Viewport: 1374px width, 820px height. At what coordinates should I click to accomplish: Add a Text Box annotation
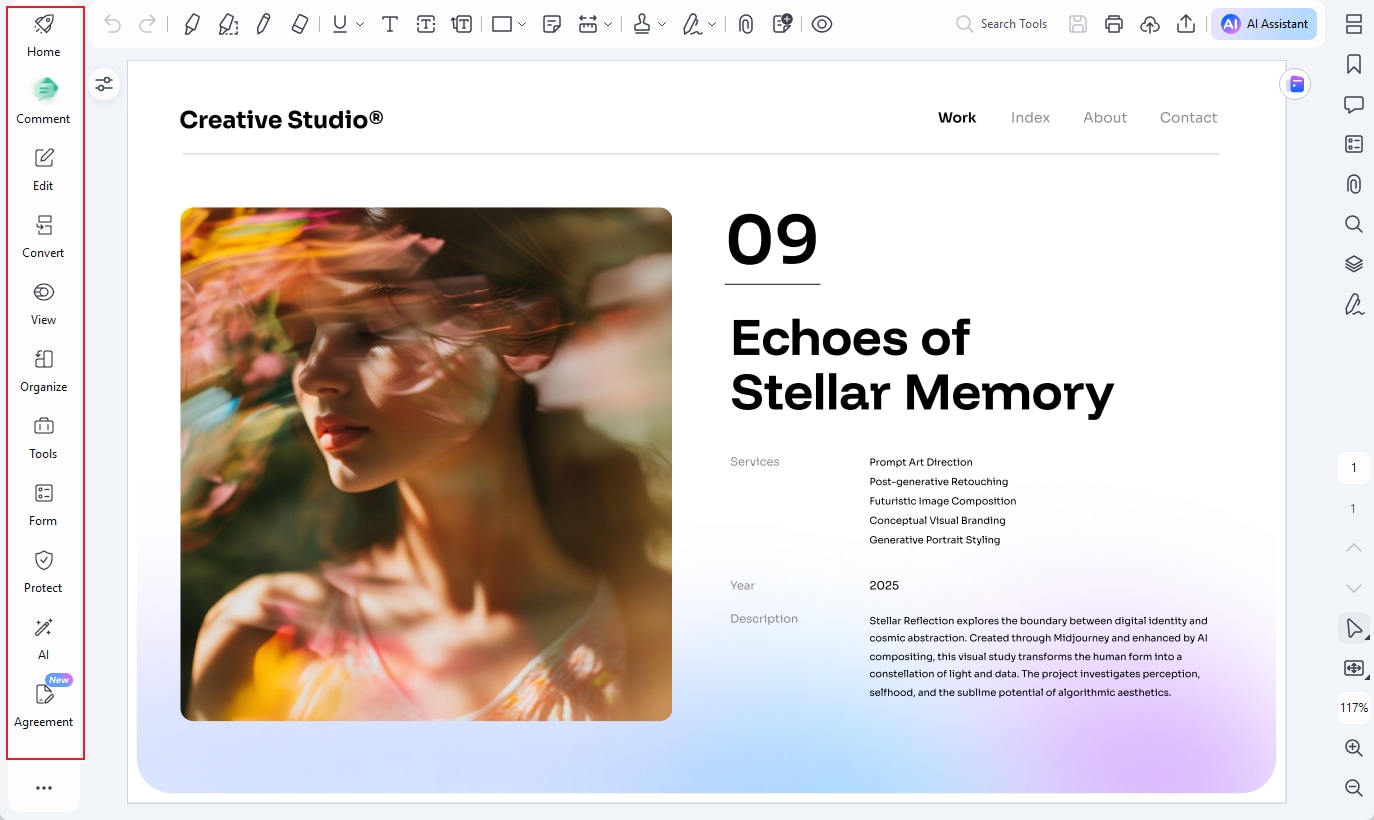[x=426, y=24]
